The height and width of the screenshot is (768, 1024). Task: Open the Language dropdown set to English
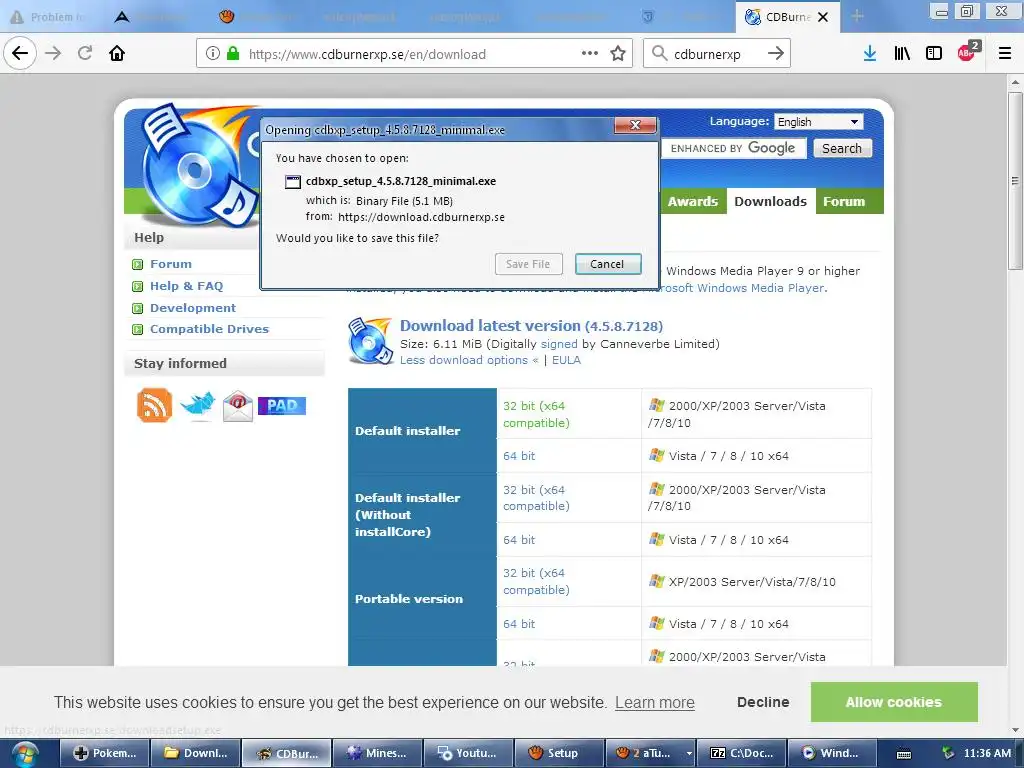pyautogui.click(x=818, y=122)
